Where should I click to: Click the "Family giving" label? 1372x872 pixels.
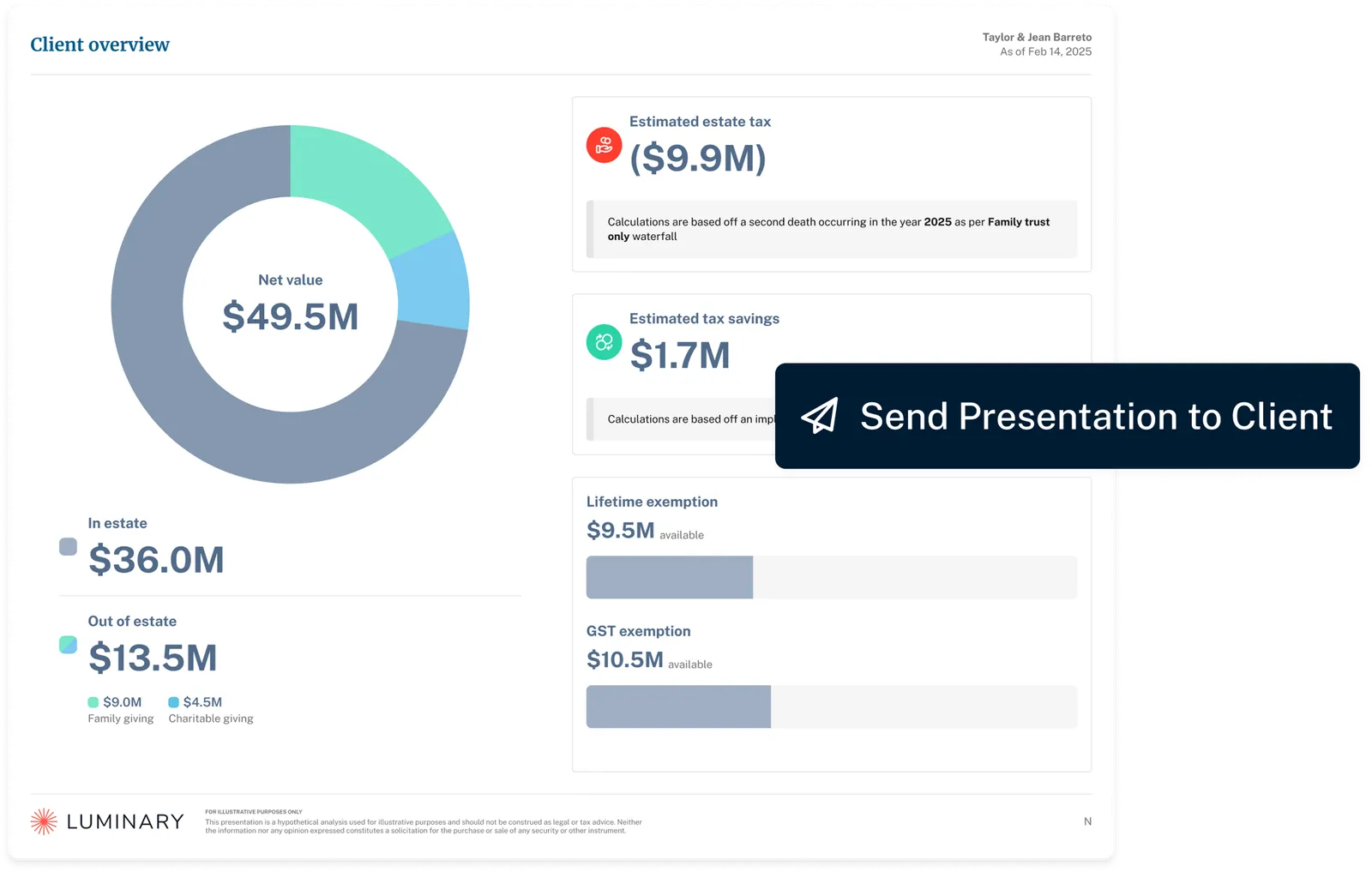click(121, 719)
